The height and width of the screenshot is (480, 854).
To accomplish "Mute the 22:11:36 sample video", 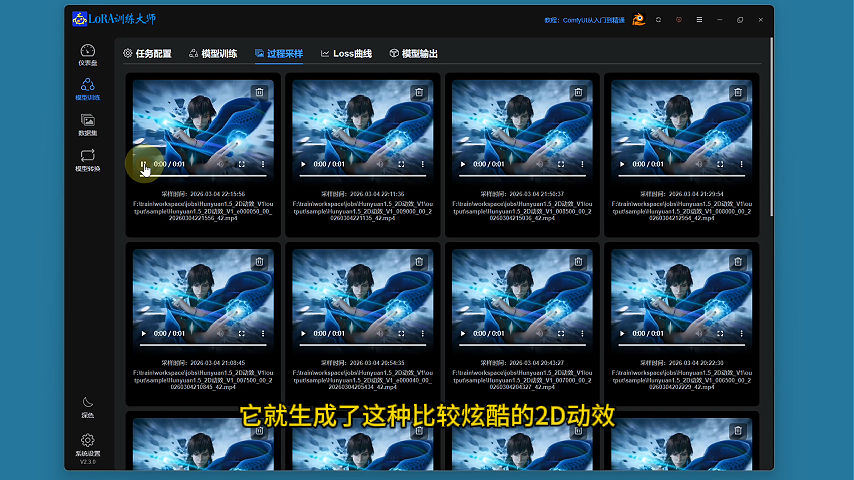I will click(x=380, y=164).
